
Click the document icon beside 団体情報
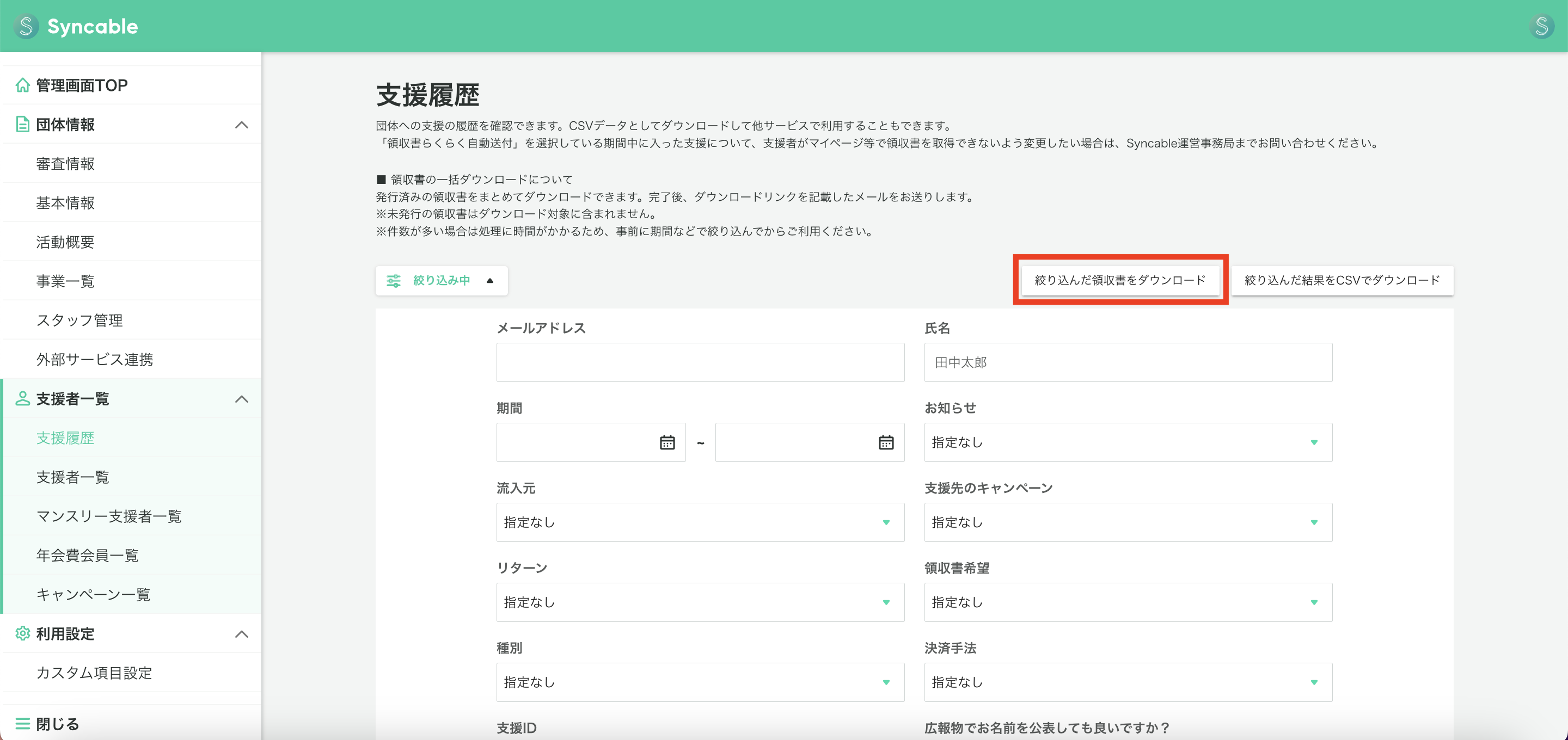(x=22, y=124)
